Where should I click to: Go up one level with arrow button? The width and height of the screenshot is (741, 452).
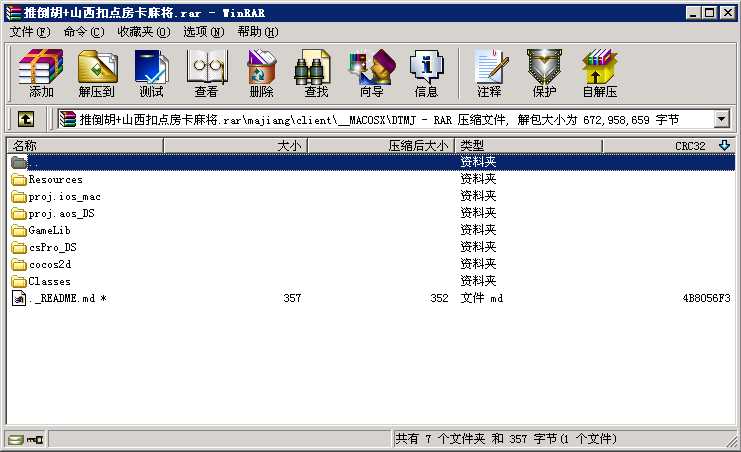26,119
